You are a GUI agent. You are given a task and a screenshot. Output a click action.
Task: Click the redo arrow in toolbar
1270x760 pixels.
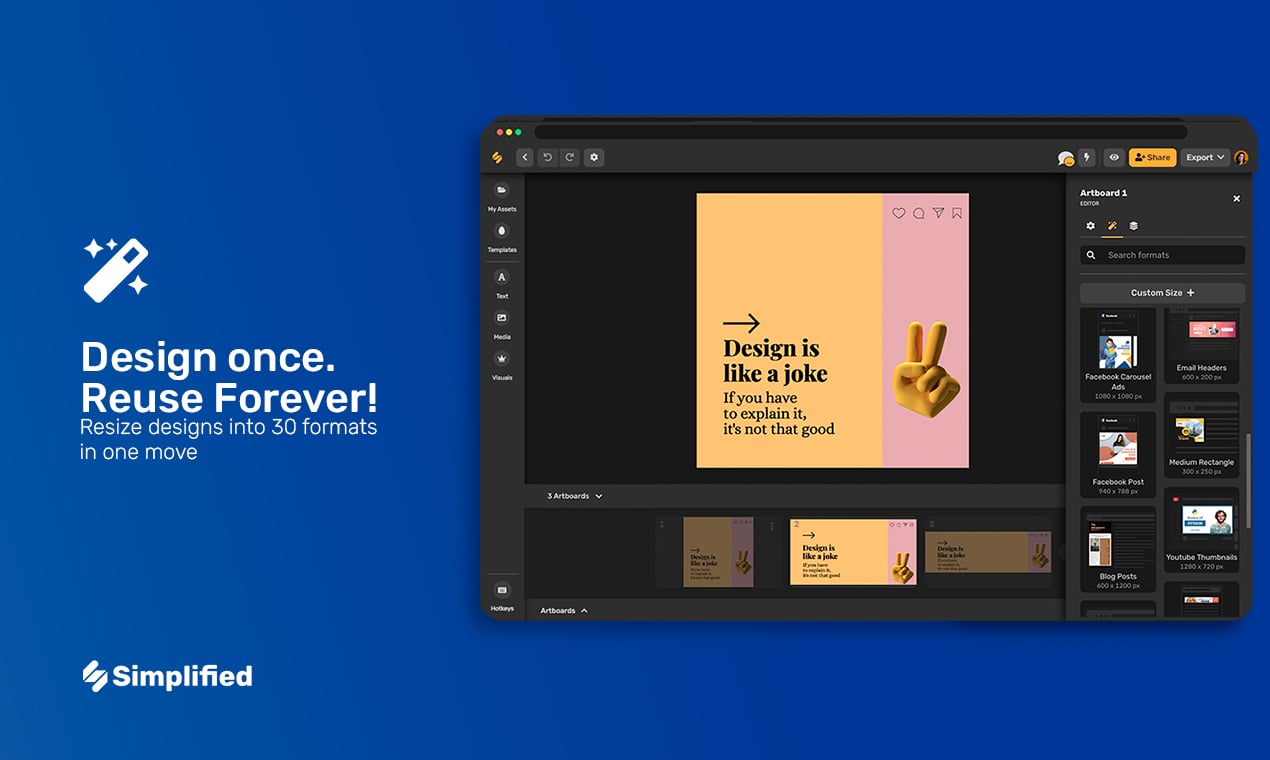(569, 157)
